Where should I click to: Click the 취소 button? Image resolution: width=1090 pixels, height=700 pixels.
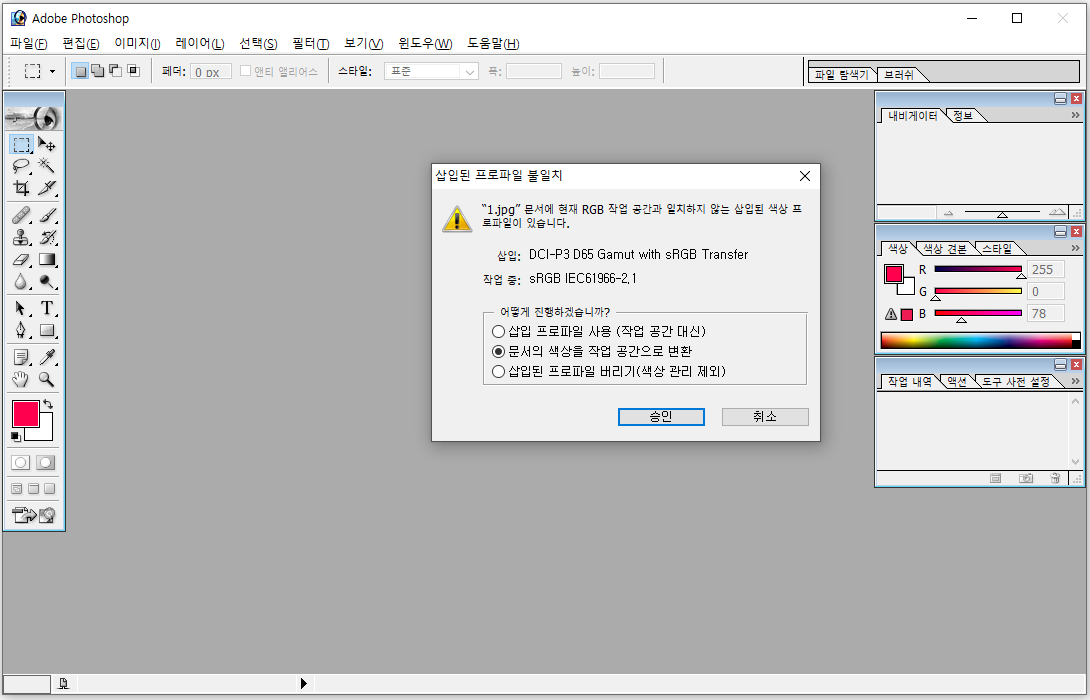pyautogui.click(x=765, y=416)
